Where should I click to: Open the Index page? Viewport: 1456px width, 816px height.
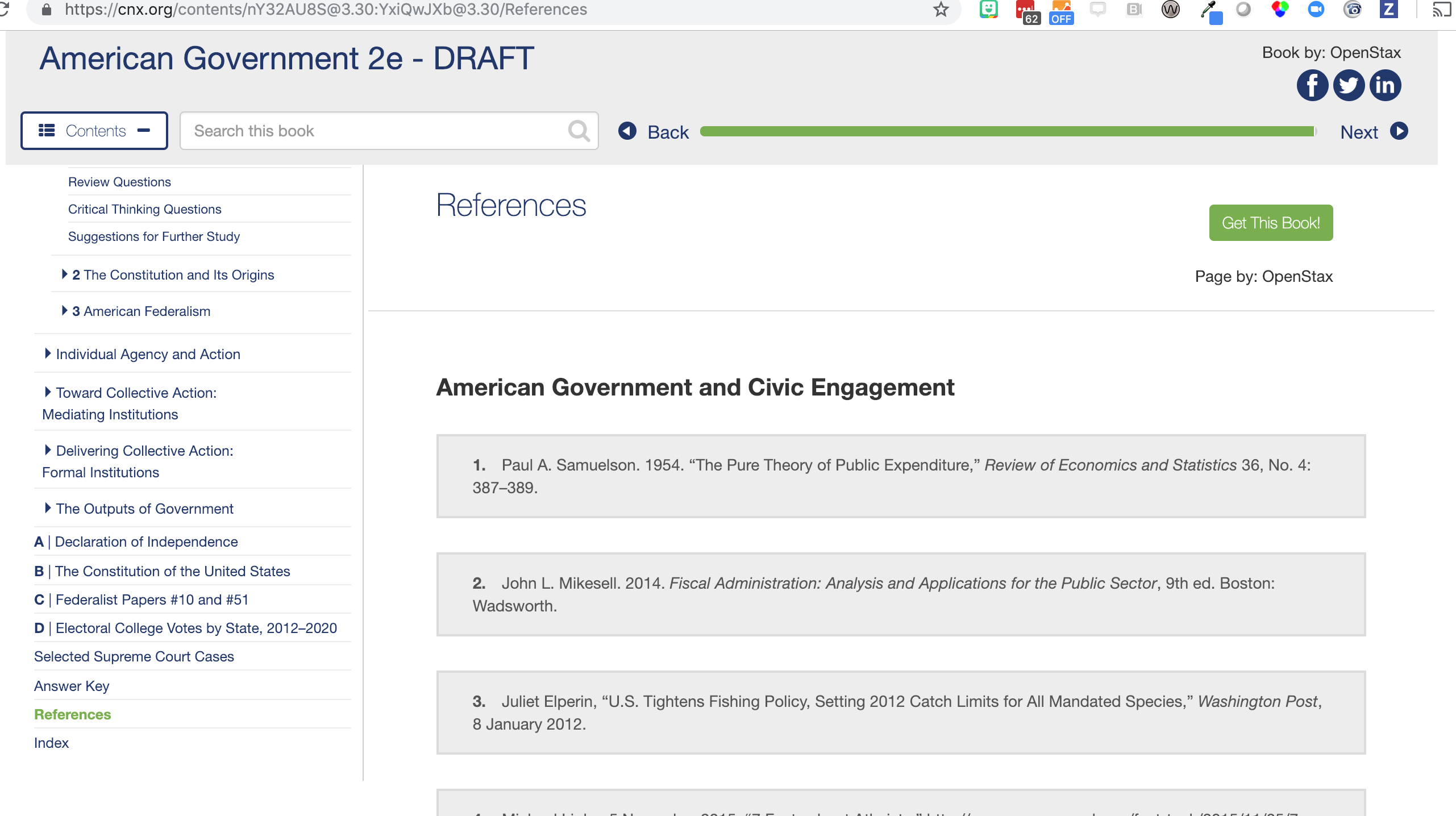pyautogui.click(x=51, y=743)
